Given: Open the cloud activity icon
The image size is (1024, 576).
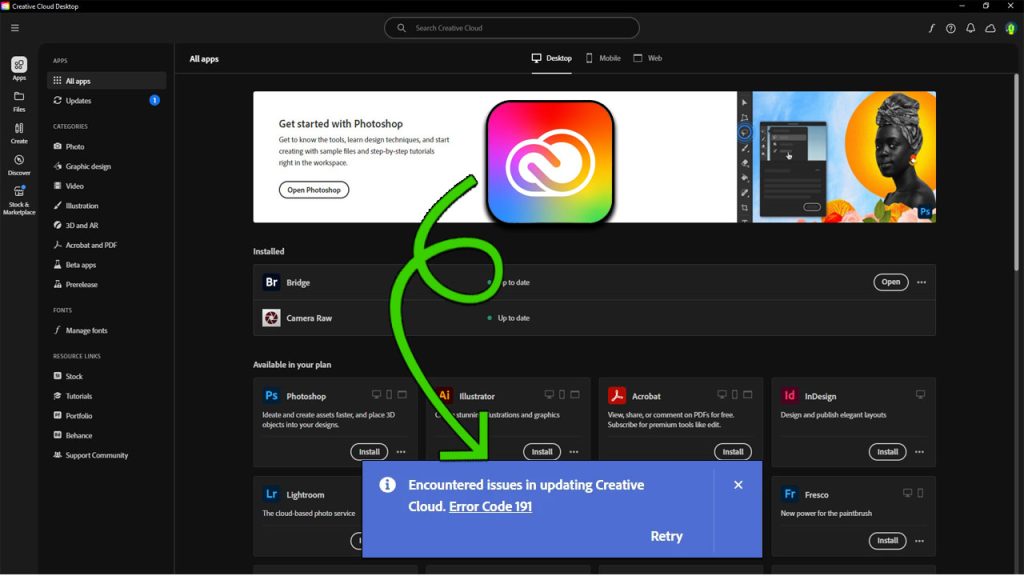Looking at the screenshot, I should coord(990,28).
